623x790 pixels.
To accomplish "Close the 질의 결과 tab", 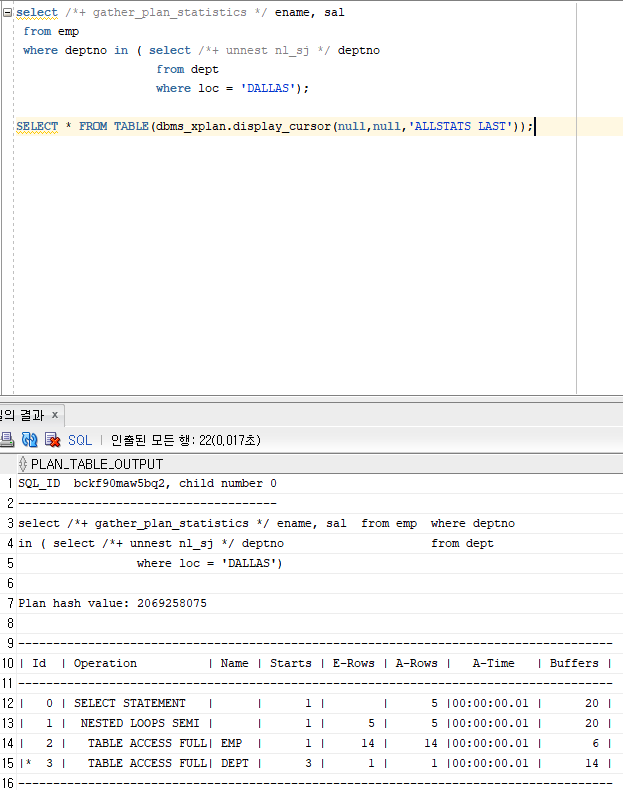I will 55,415.
